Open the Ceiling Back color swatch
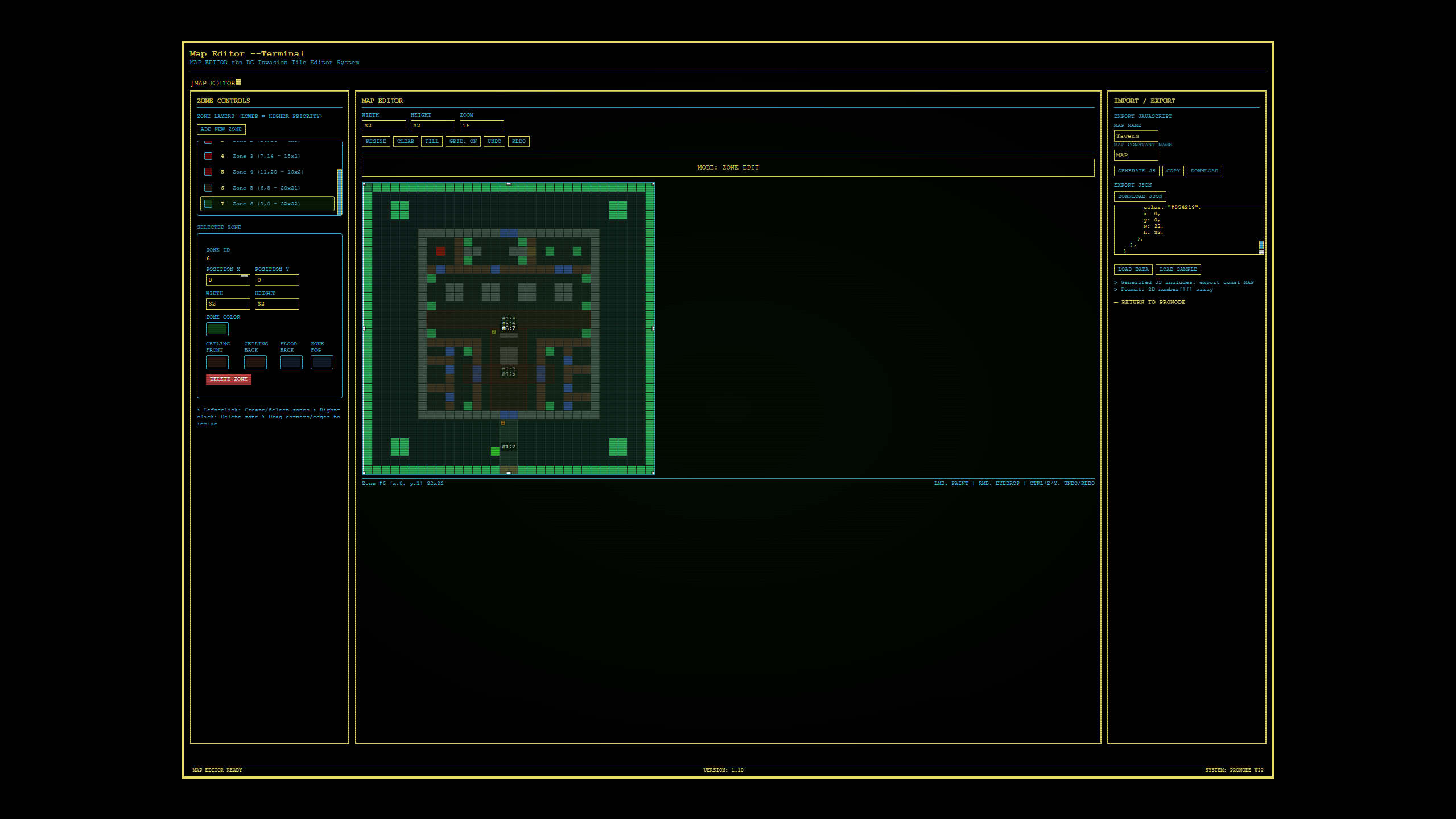 click(255, 362)
